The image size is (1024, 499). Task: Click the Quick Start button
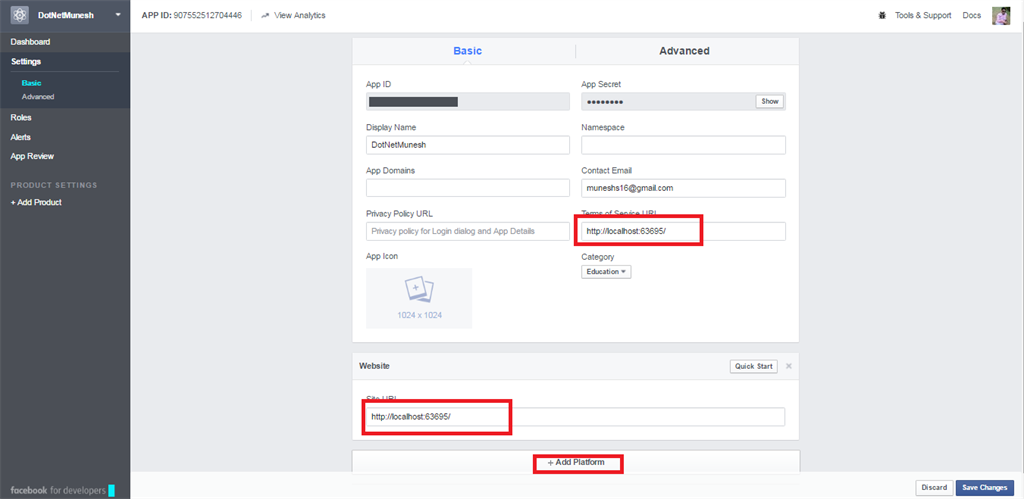click(753, 366)
